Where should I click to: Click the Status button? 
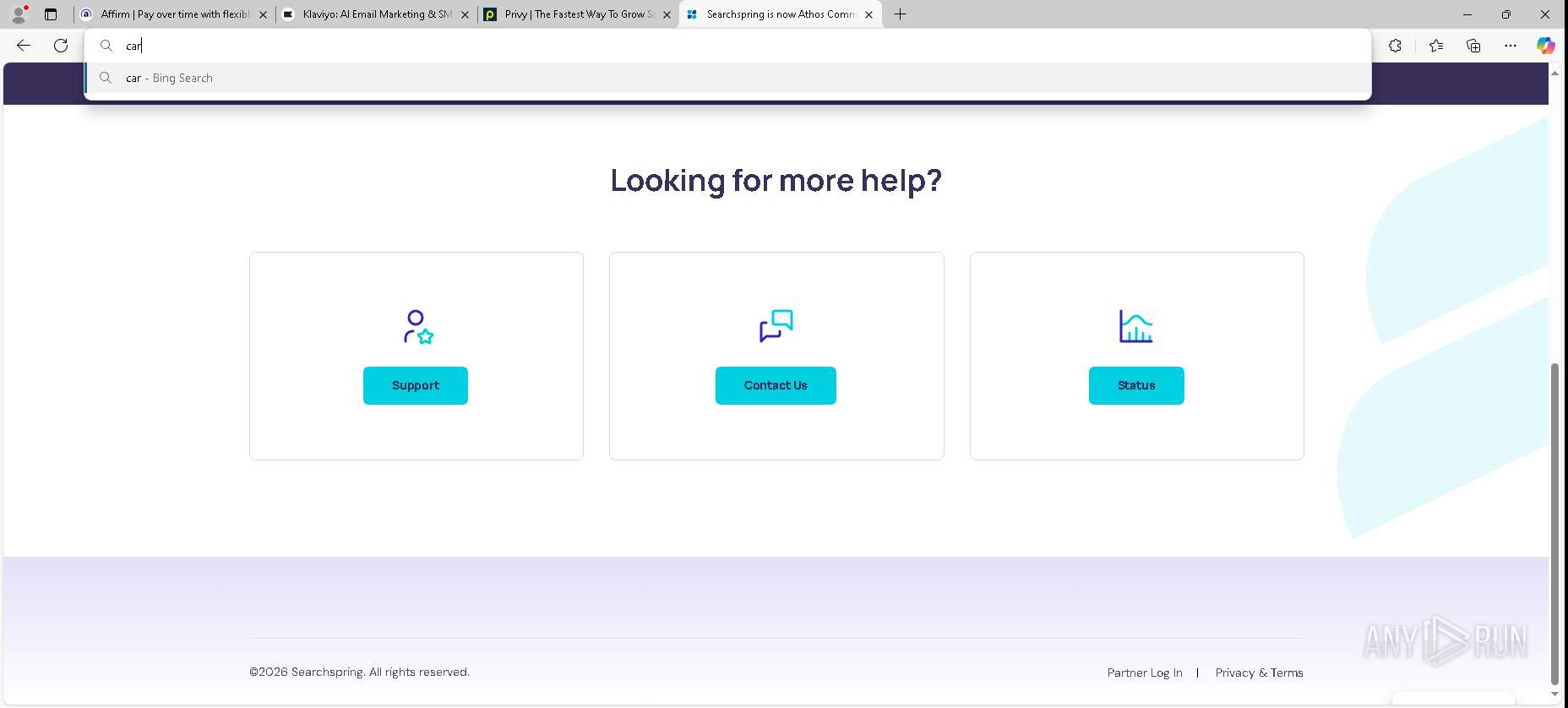pyautogui.click(x=1136, y=385)
